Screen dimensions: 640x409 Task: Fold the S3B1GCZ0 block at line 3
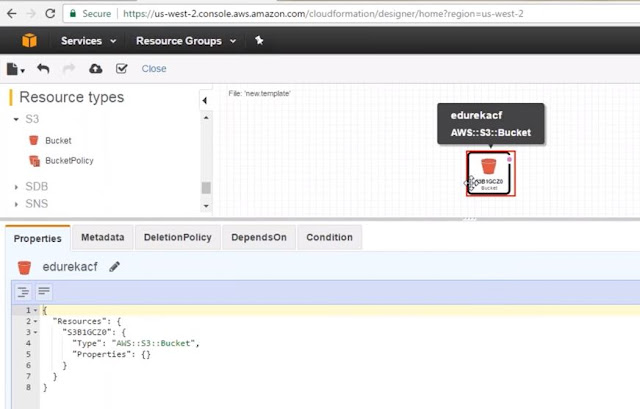click(36, 333)
